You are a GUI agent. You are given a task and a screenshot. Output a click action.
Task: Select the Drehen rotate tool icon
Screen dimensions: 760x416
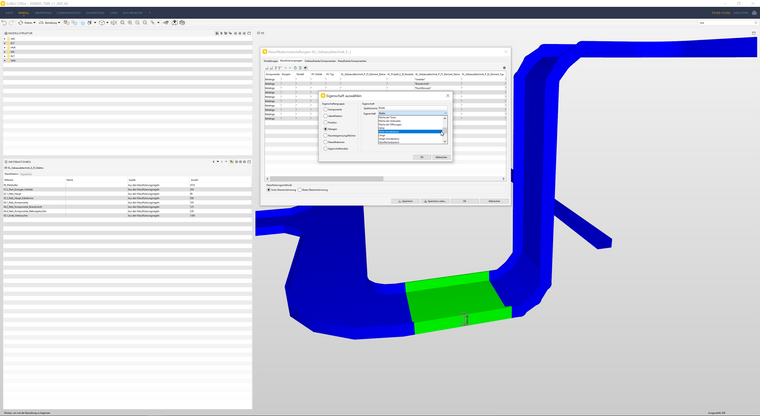[21, 23]
